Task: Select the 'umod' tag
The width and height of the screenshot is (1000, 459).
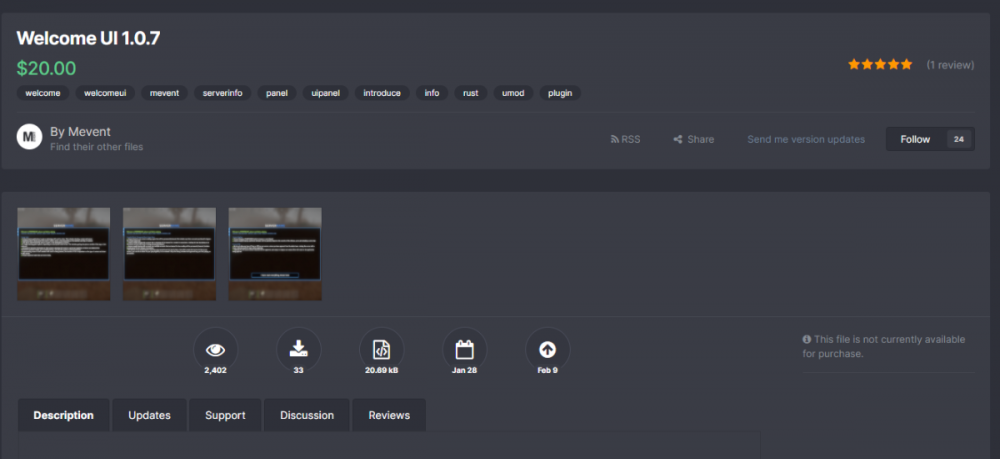Action: pos(511,93)
